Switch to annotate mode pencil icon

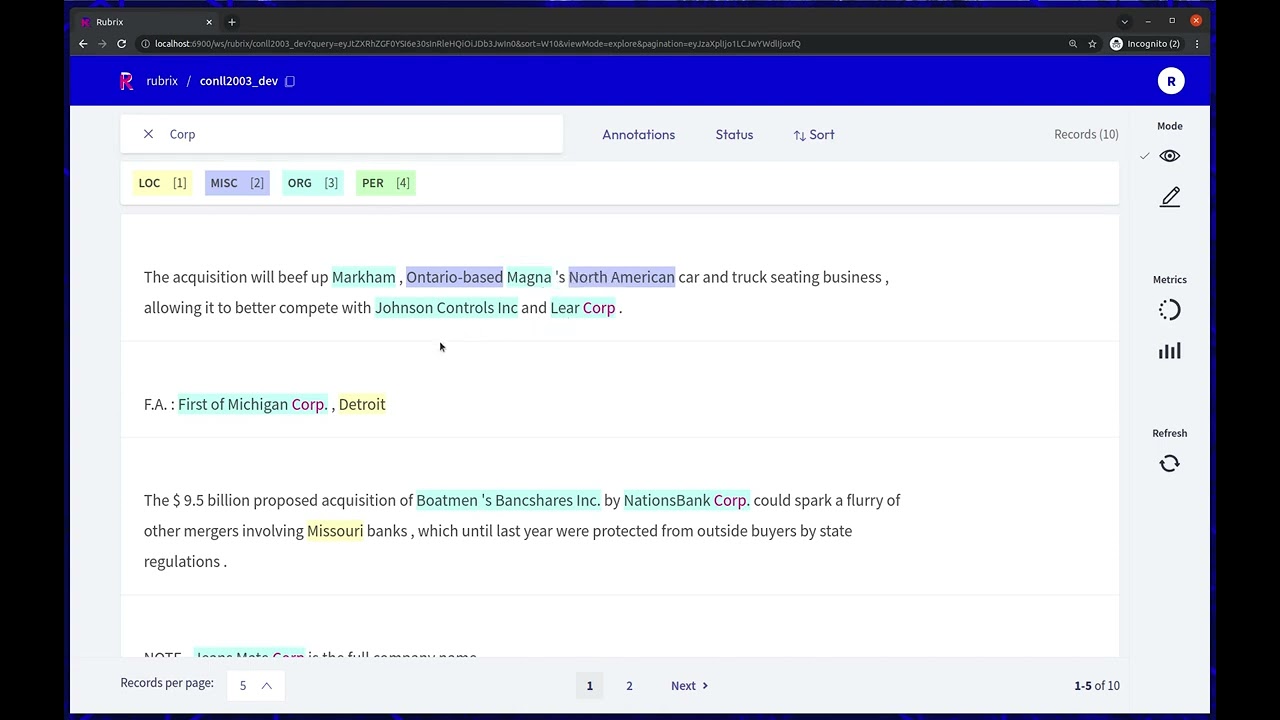tap(1170, 197)
